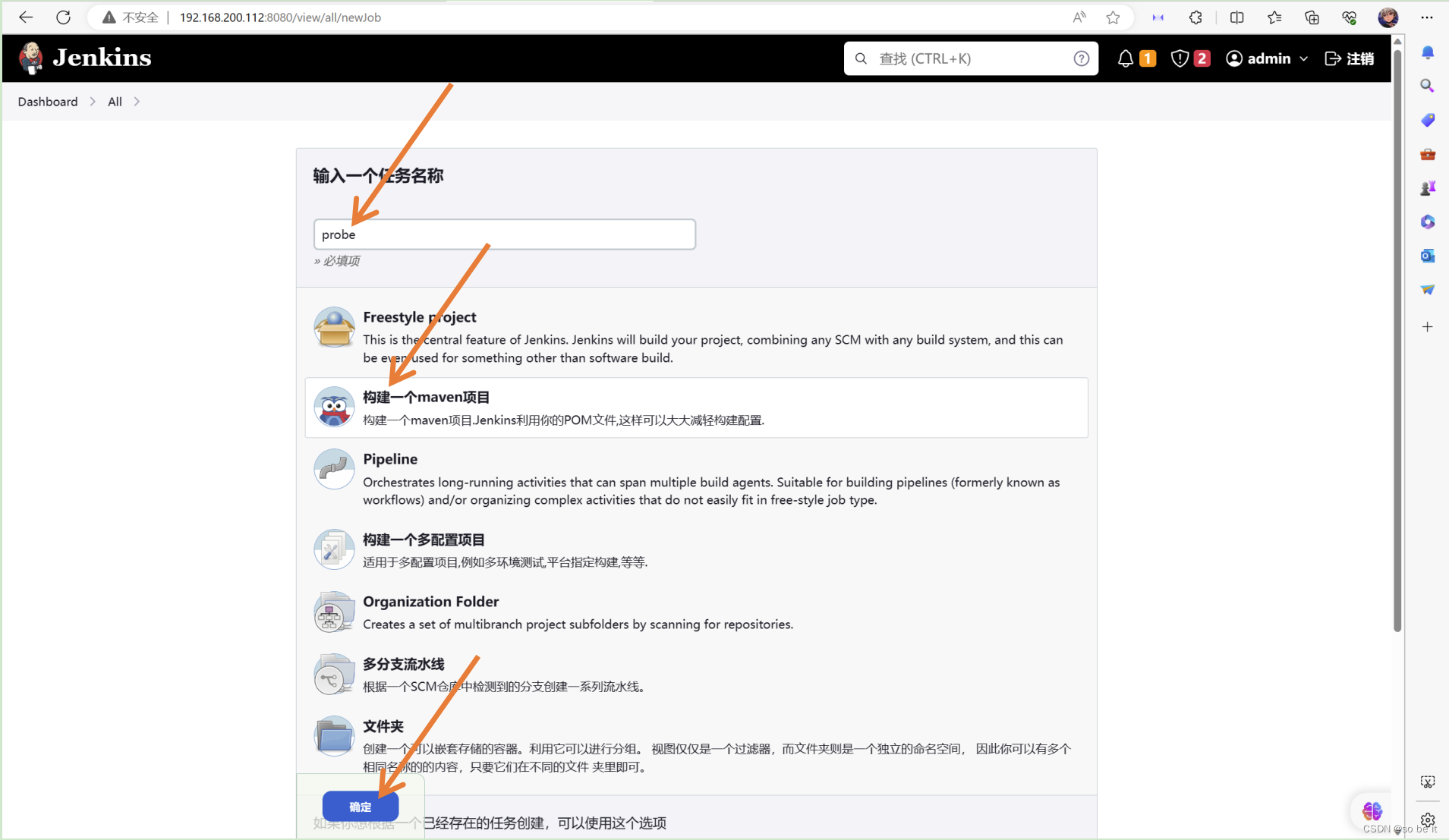Click colorful brain assistant icon
This screenshot has height=840, width=1449.
(x=1372, y=810)
